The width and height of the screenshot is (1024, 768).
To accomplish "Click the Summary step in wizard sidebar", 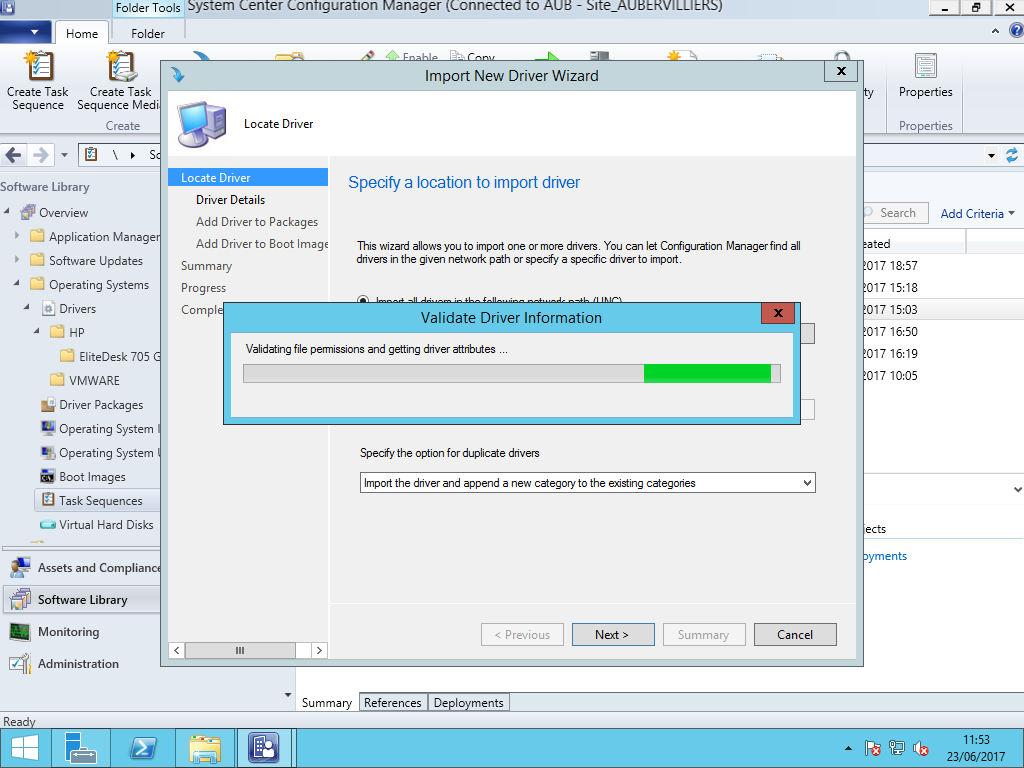I will [x=206, y=266].
